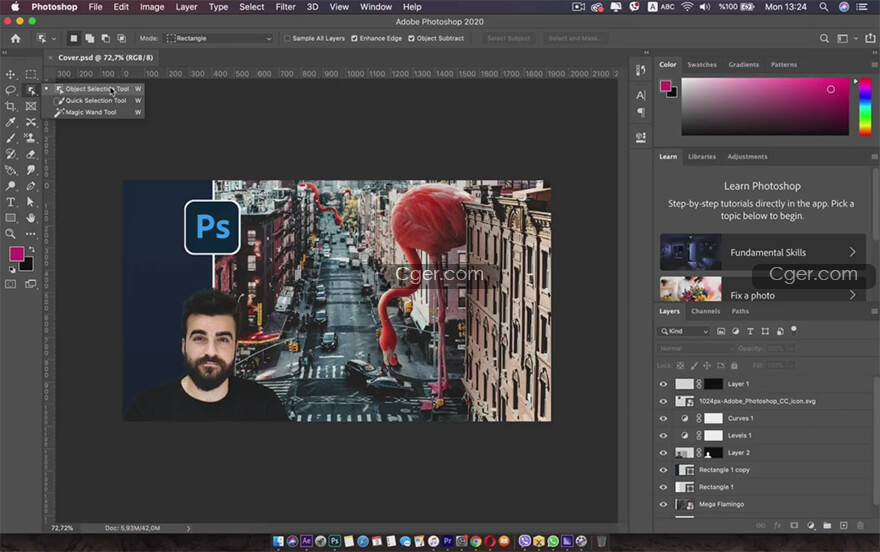Switch to the Adjustments tab
This screenshot has height=552, width=880.
point(747,157)
